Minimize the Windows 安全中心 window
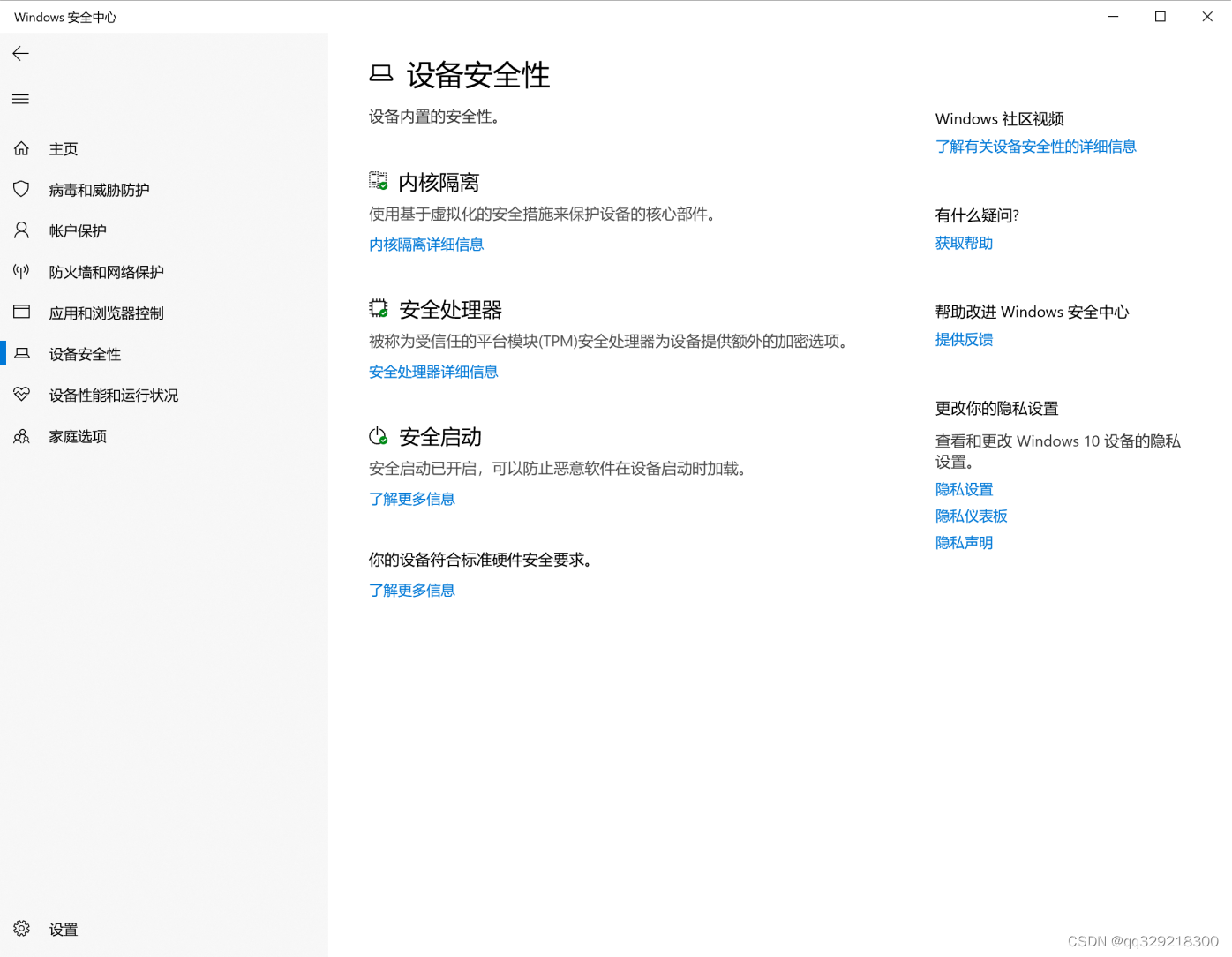Viewport: 1232px width, 957px height. point(1114,17)
